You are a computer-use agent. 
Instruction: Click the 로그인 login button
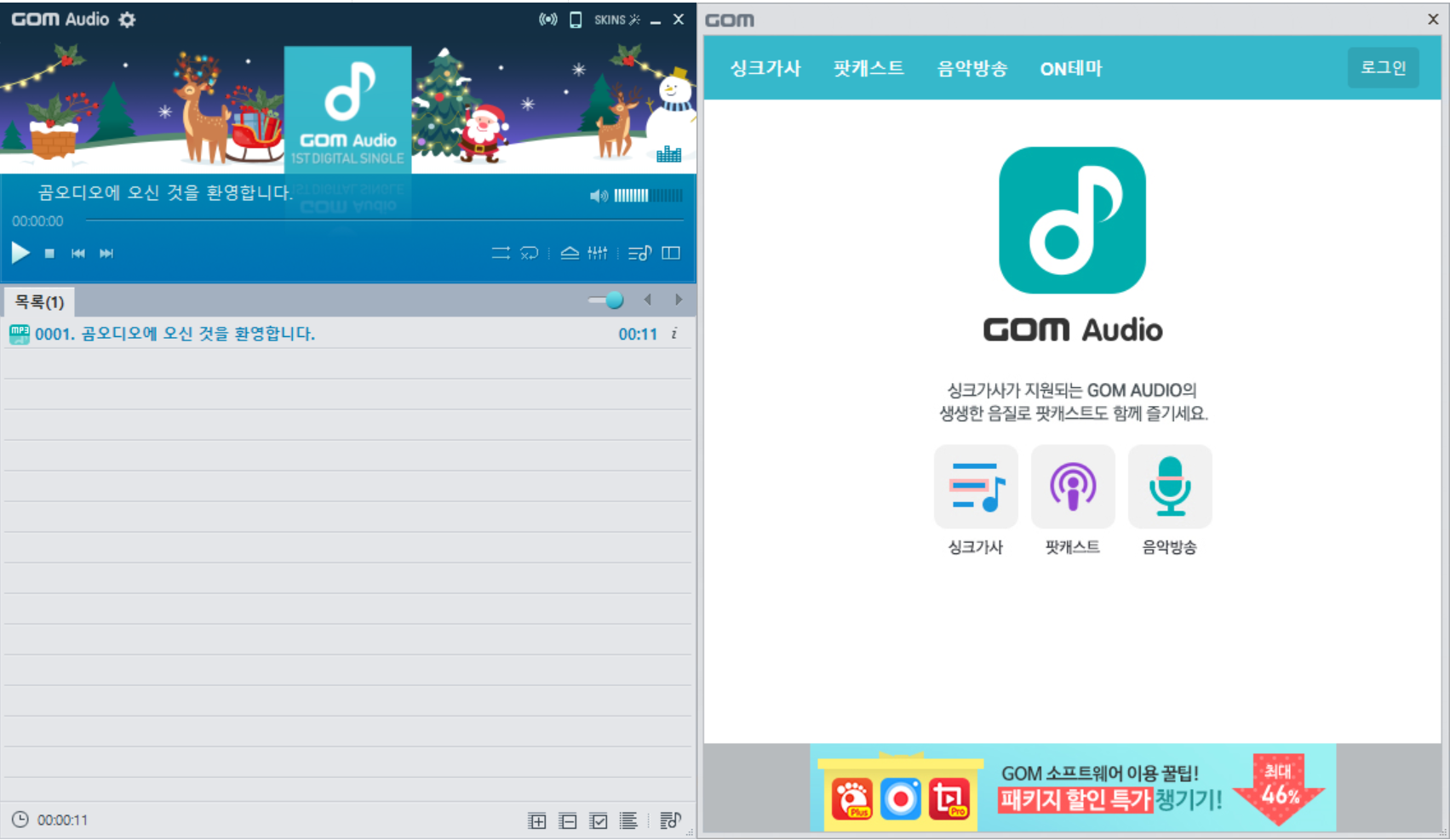coord(1383,67)
